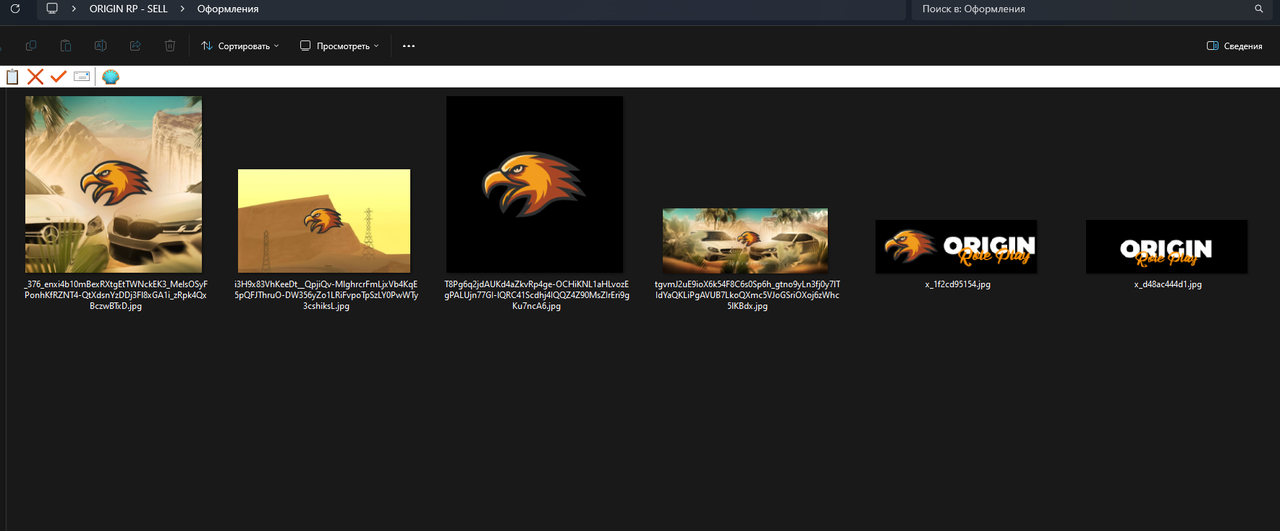Click the blue shell icon in white toolbar
The height and width of the screenshot is (531, 1280).
point(110,77)
